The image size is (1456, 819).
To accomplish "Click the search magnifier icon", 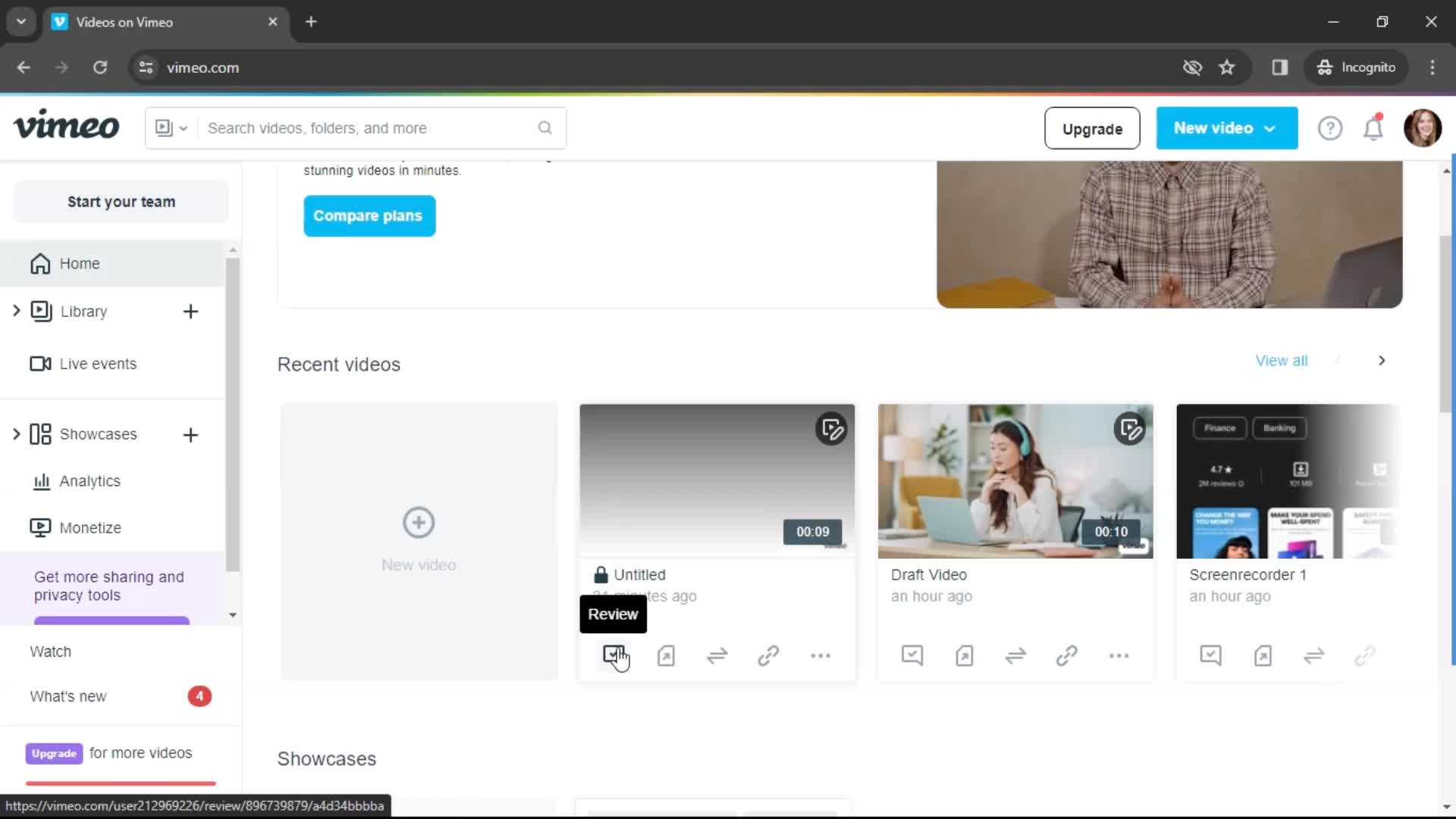I will point(545,127).
